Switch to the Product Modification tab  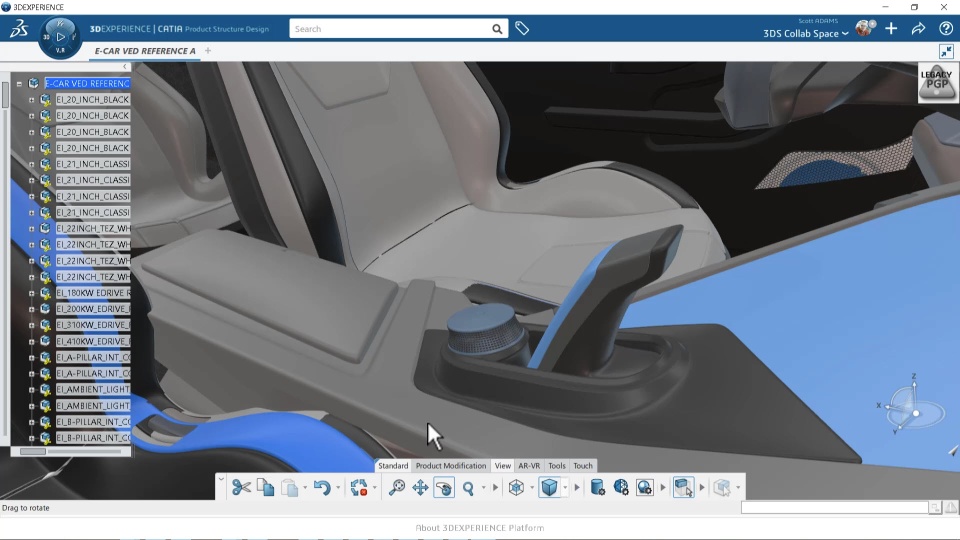point(451,466)
